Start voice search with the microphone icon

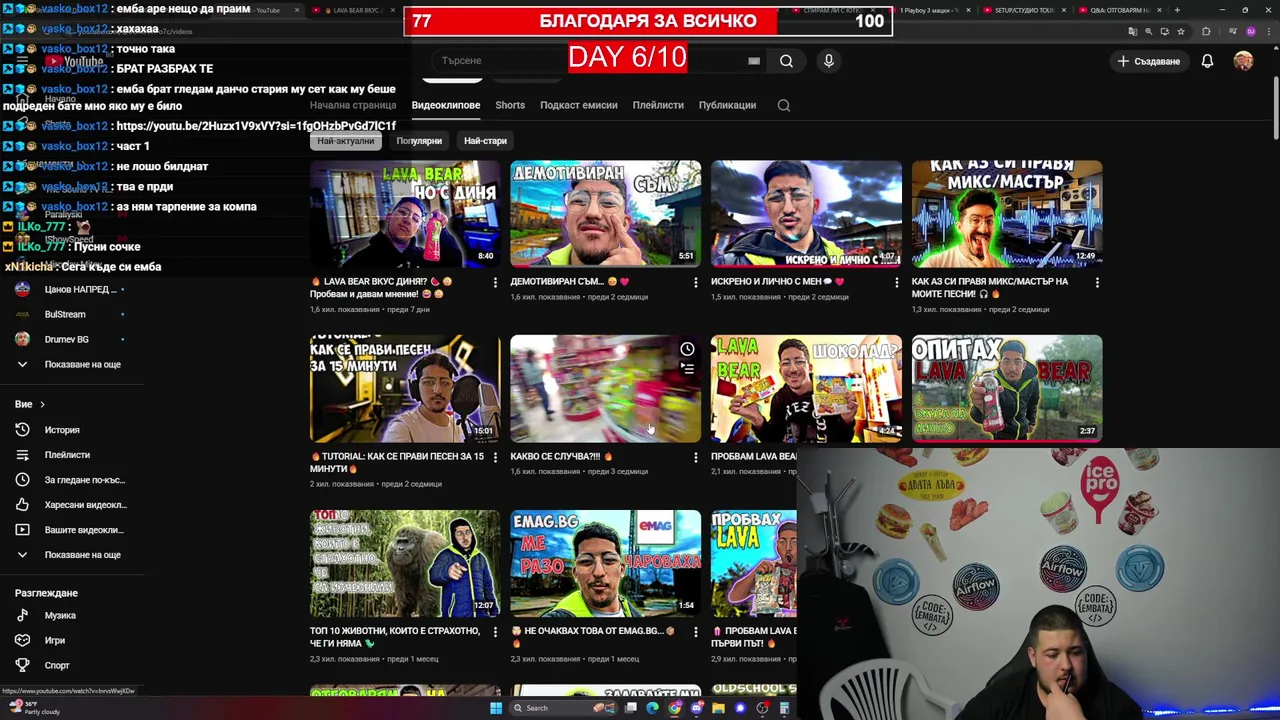tap(828, 61)
